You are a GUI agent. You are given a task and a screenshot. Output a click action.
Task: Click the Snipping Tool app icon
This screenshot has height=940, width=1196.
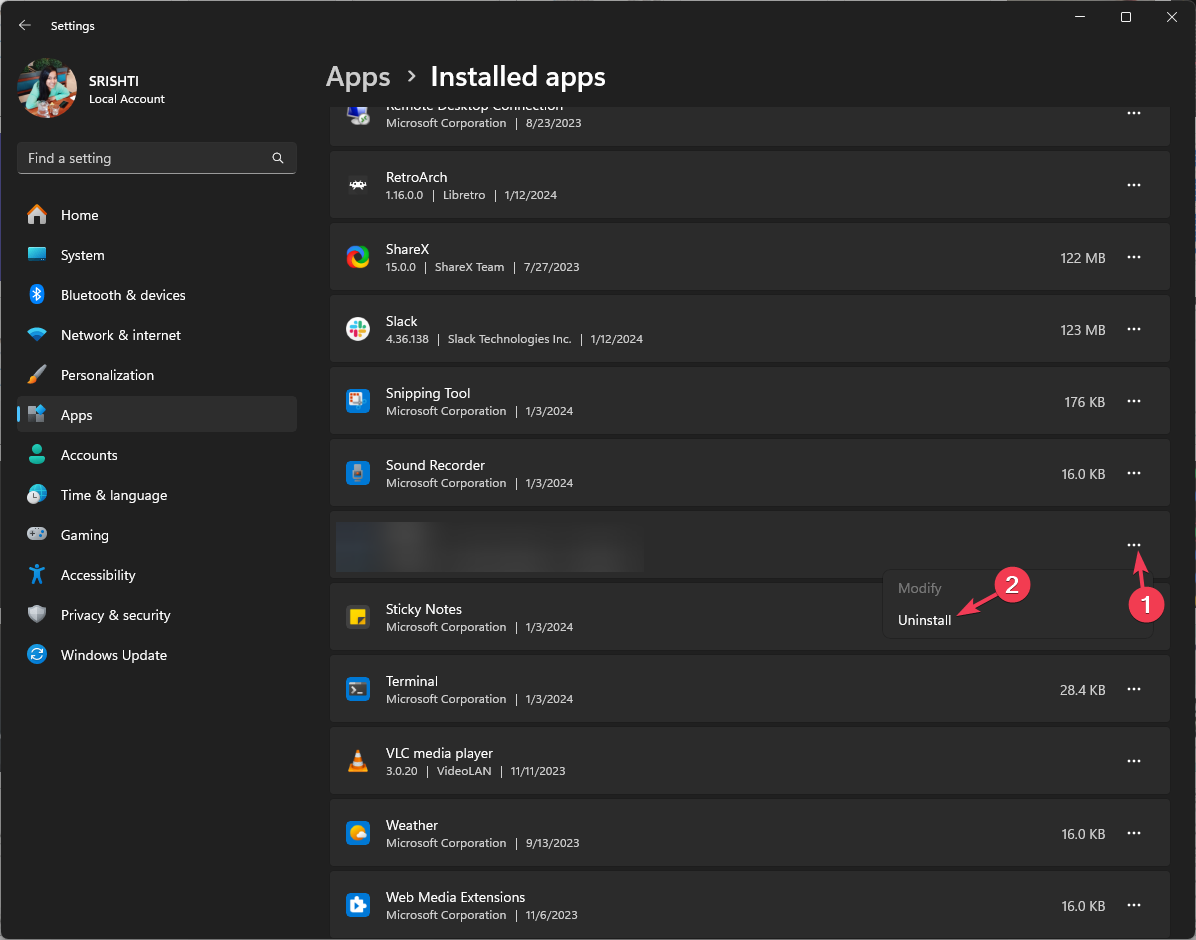[358, 401]
